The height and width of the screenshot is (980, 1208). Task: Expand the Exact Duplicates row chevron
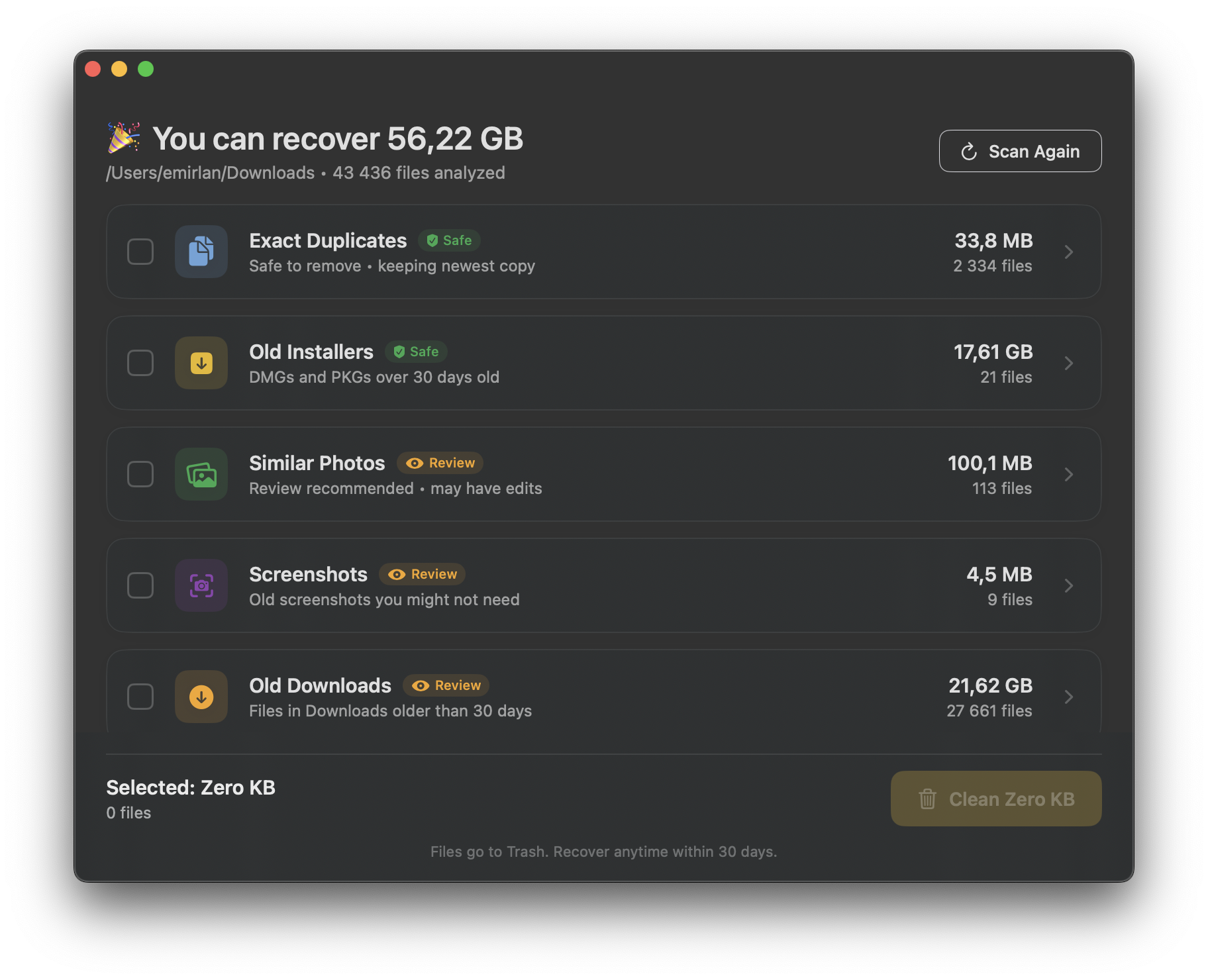coord(1069,252)
